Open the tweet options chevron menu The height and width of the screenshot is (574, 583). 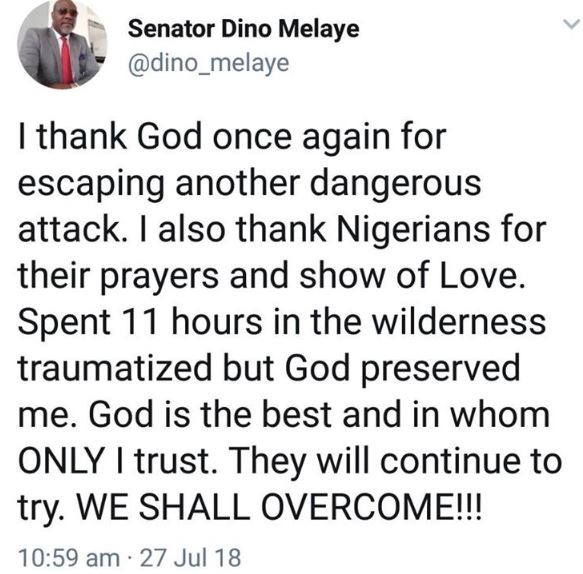[x=571, y=24]
